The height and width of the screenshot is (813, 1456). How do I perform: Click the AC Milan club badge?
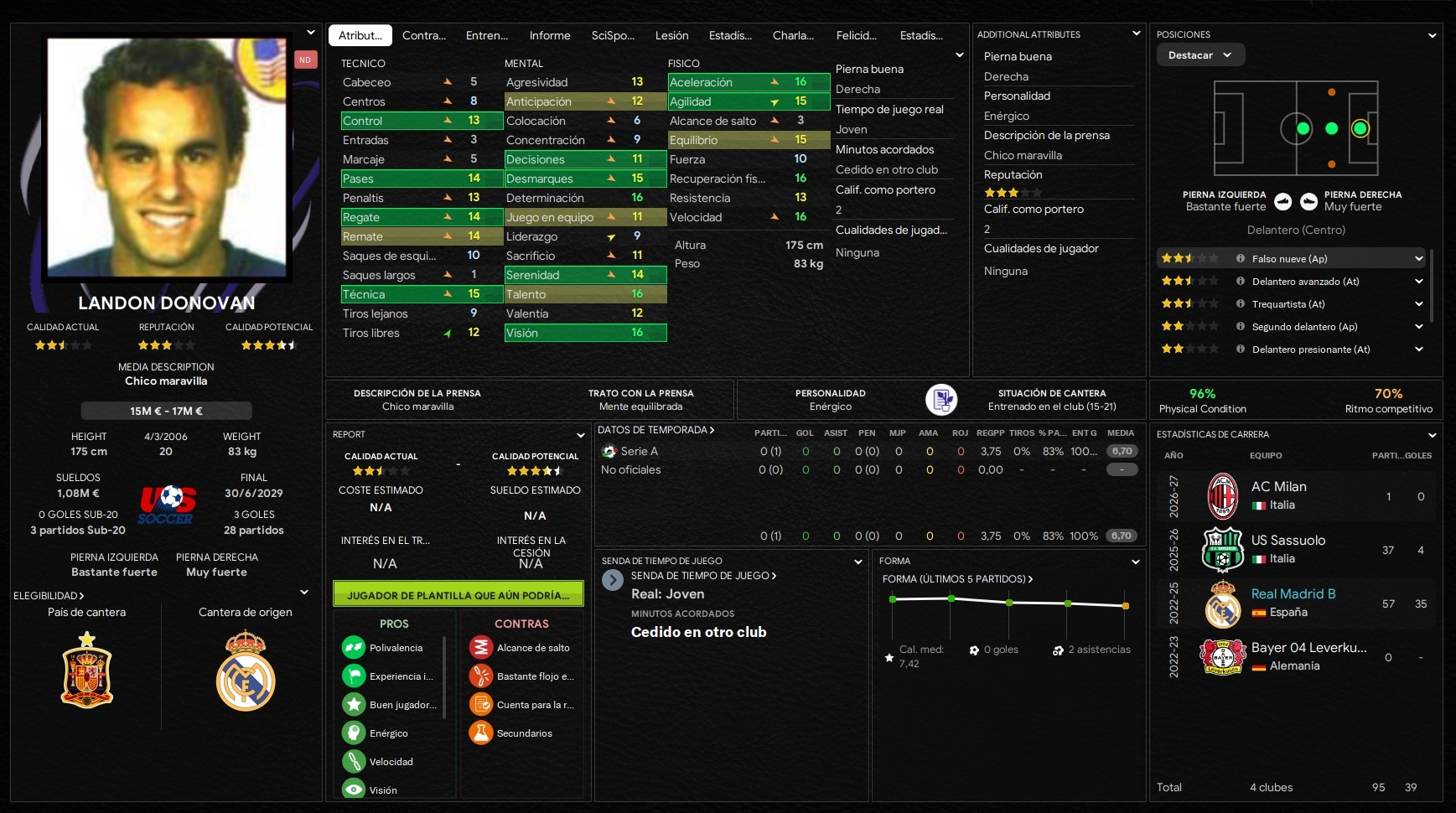tap(1223, 496)
